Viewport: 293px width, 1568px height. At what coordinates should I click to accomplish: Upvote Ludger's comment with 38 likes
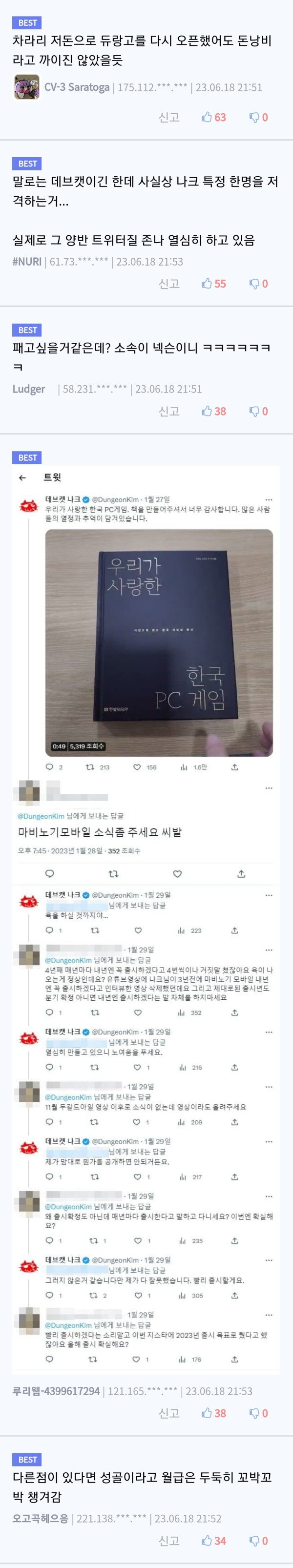[213, 412]
